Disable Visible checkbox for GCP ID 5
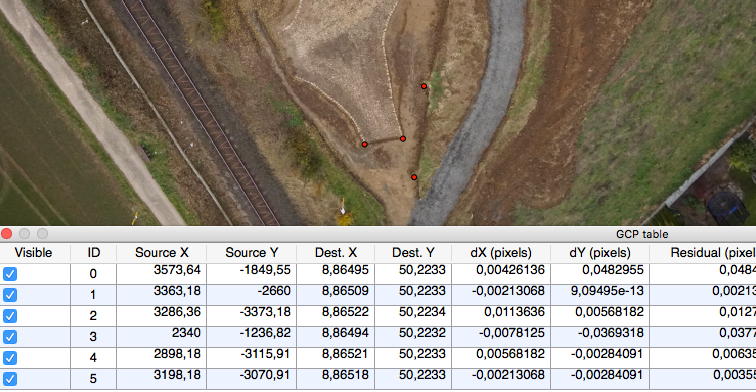Image resolution: width=756 pixels, height=392 pixels. pos(10,378)
